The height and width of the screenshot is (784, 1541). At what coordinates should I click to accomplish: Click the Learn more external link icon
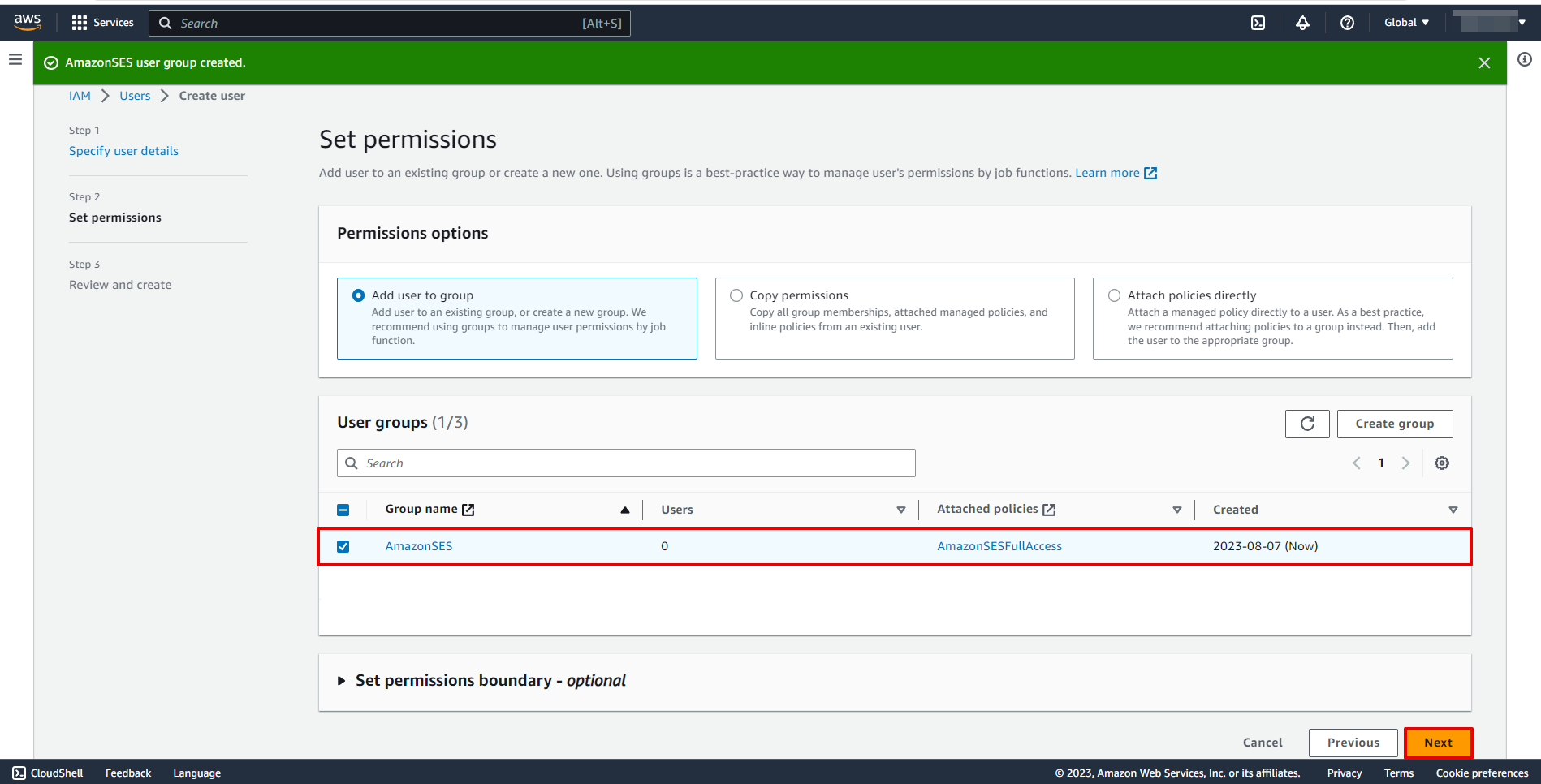tap(1150, 173)
